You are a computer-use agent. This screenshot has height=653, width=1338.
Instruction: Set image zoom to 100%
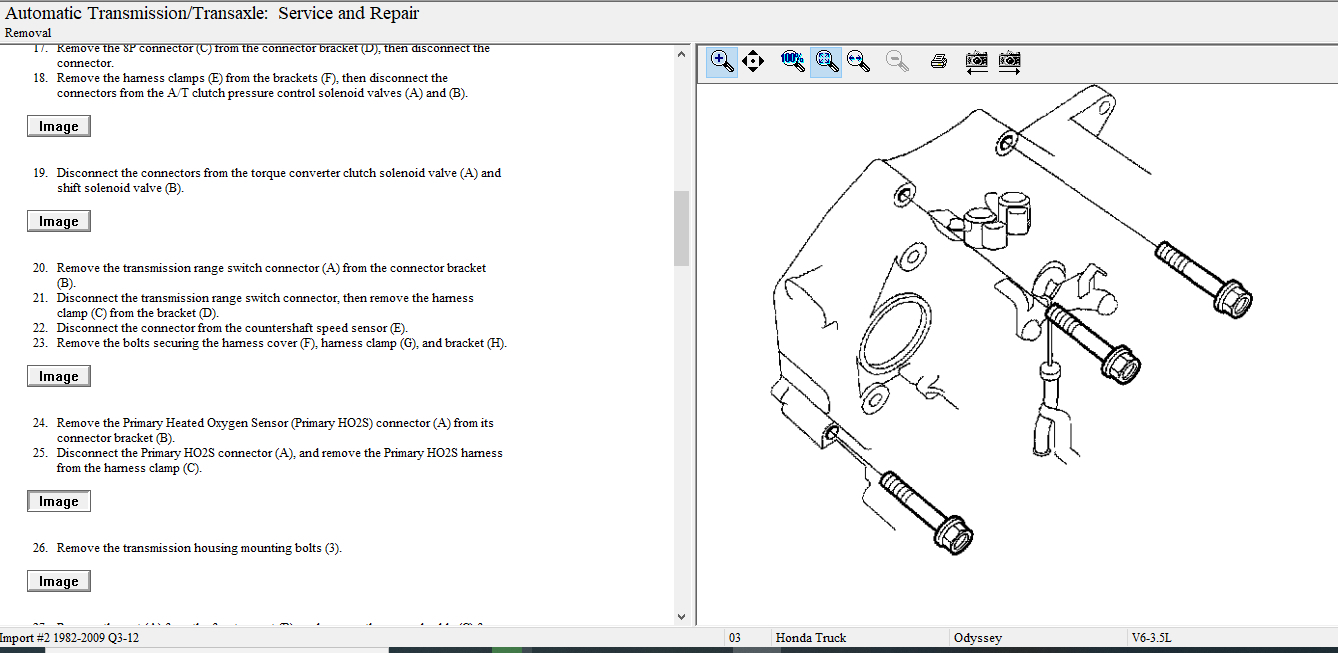[x=792, y=61]
